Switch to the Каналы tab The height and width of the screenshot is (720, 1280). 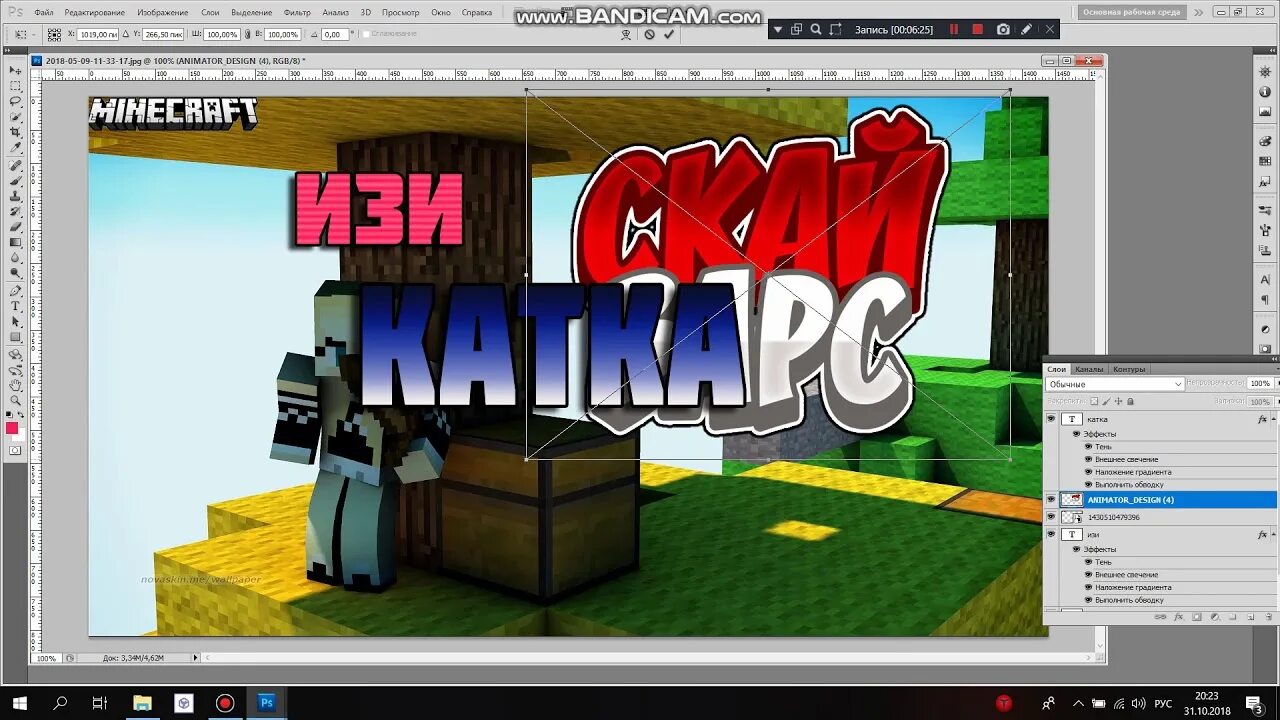point(1089,369)
